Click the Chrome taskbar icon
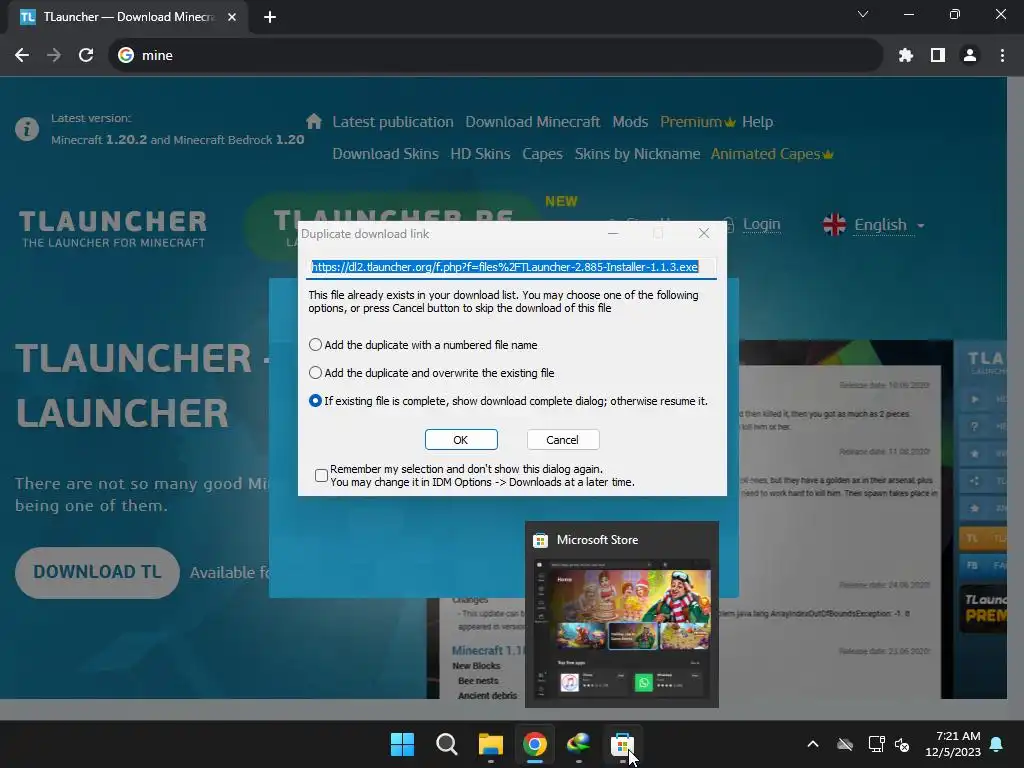Image resolution: width=1024 pixels, height=768 pixels. click(534, 744)
